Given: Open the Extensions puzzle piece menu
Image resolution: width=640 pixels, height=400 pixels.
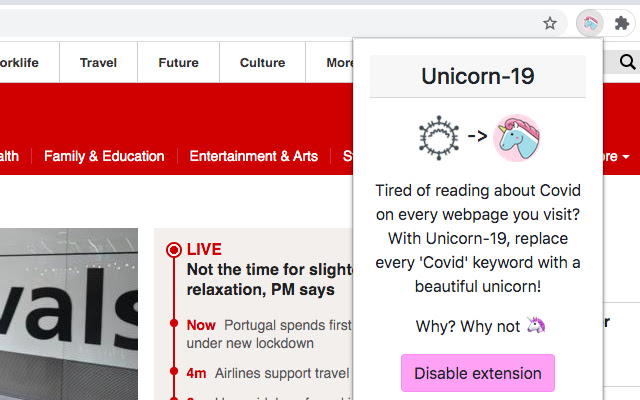Looking at the screenshot, I should pos(622,23).
